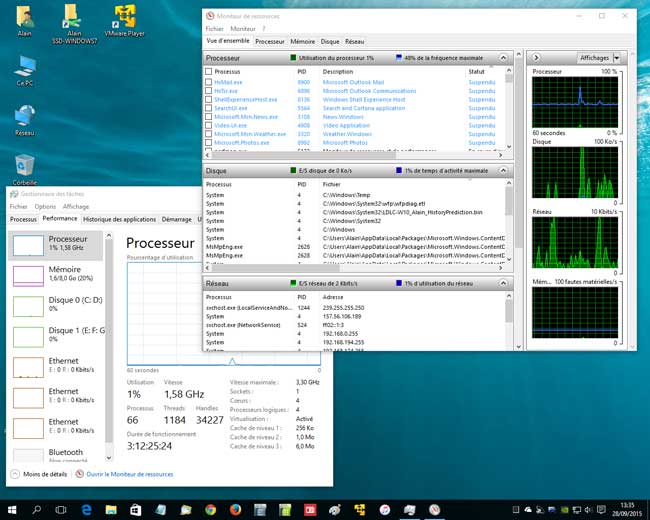Click the Windows Start button
The image size is (650, 520).
click(x=12, y=510)
